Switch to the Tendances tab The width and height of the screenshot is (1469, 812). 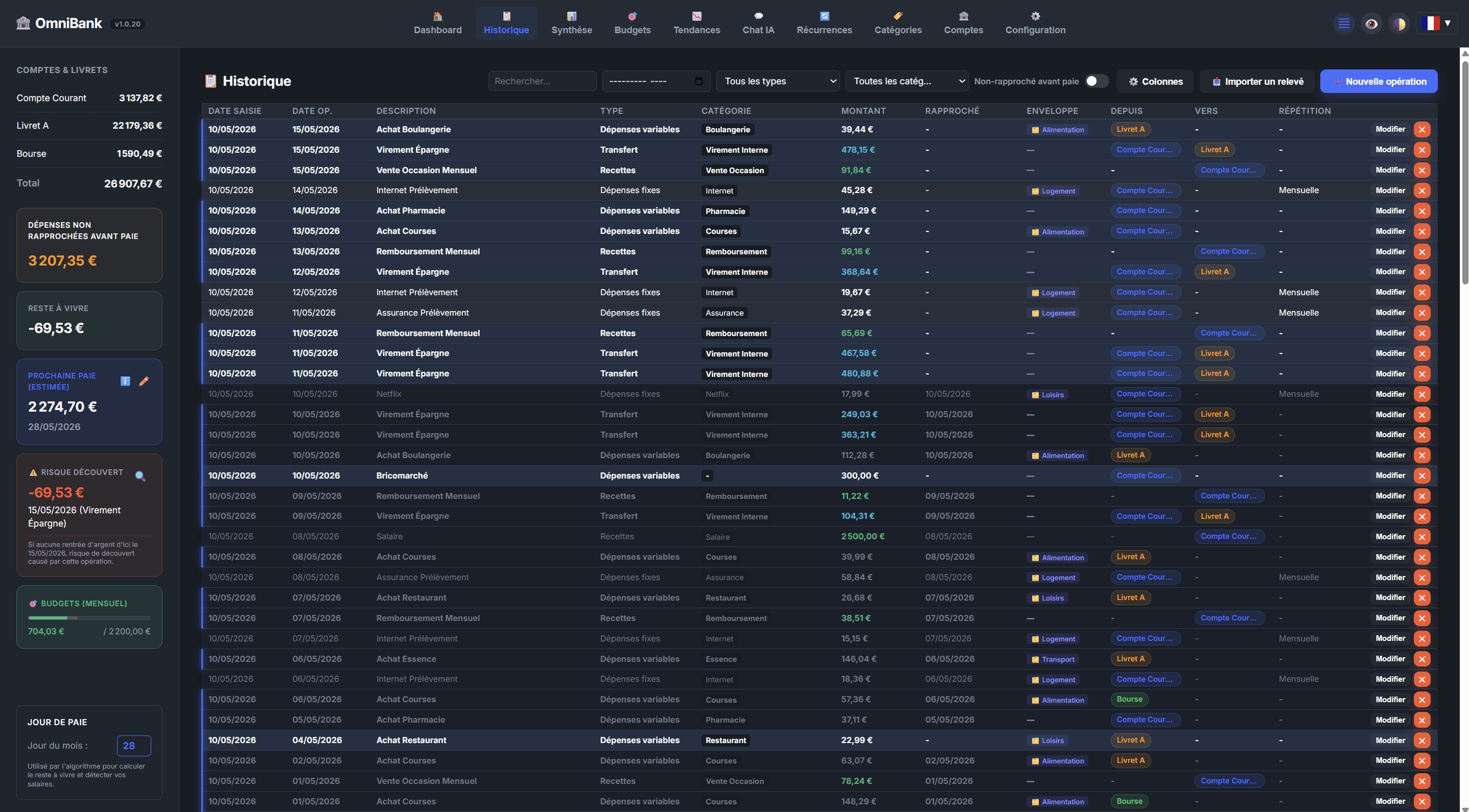[696, 23]
